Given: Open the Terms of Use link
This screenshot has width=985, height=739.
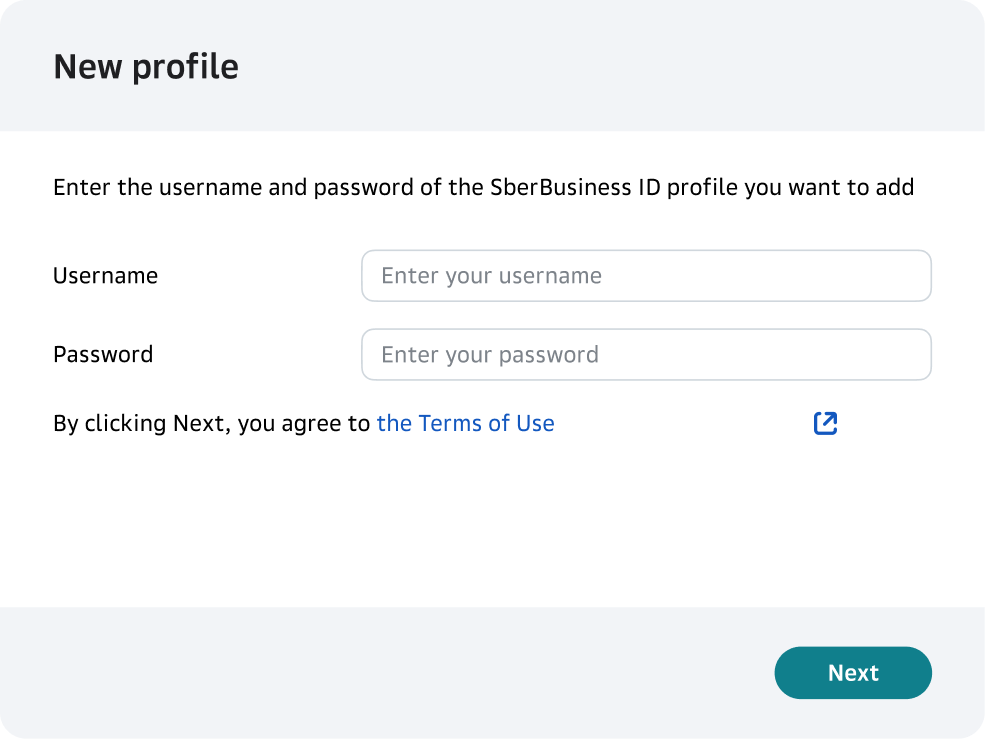Looking at the screenshot, I should [465, 423].
